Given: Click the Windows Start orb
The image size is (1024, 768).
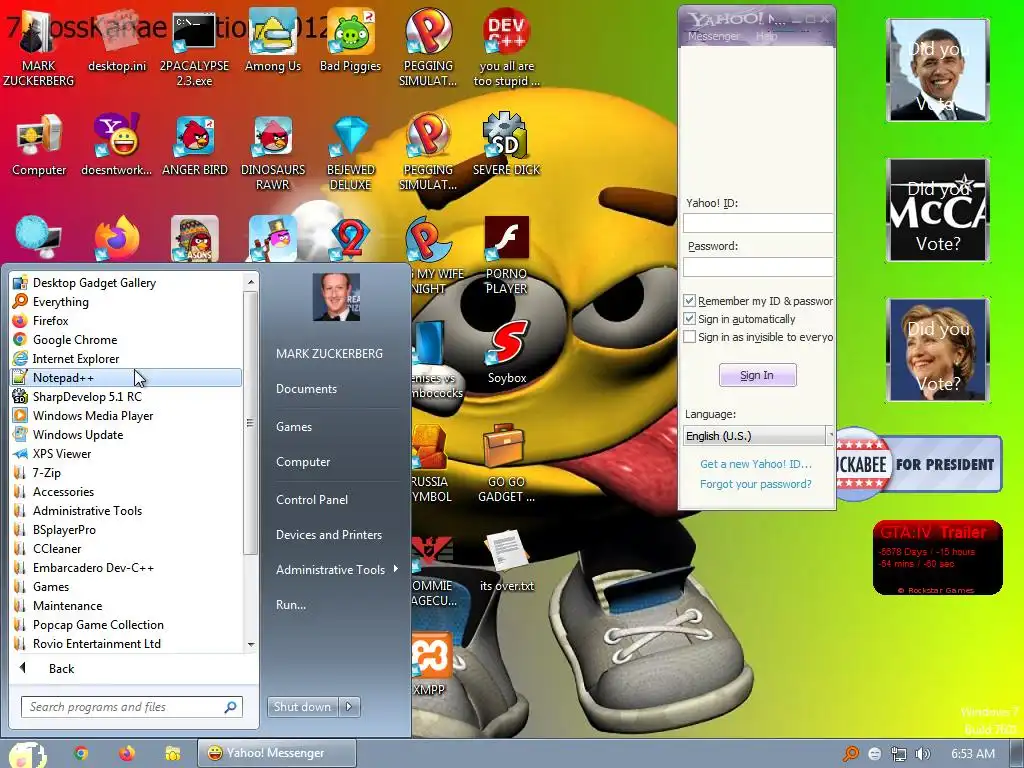Looking at the screenshot, I should [x=27, y=754].
